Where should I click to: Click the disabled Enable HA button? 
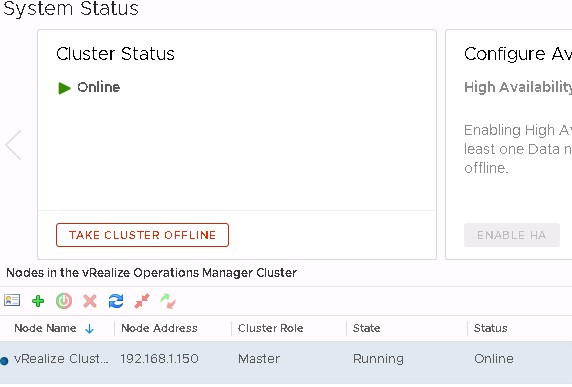point(512,235)
